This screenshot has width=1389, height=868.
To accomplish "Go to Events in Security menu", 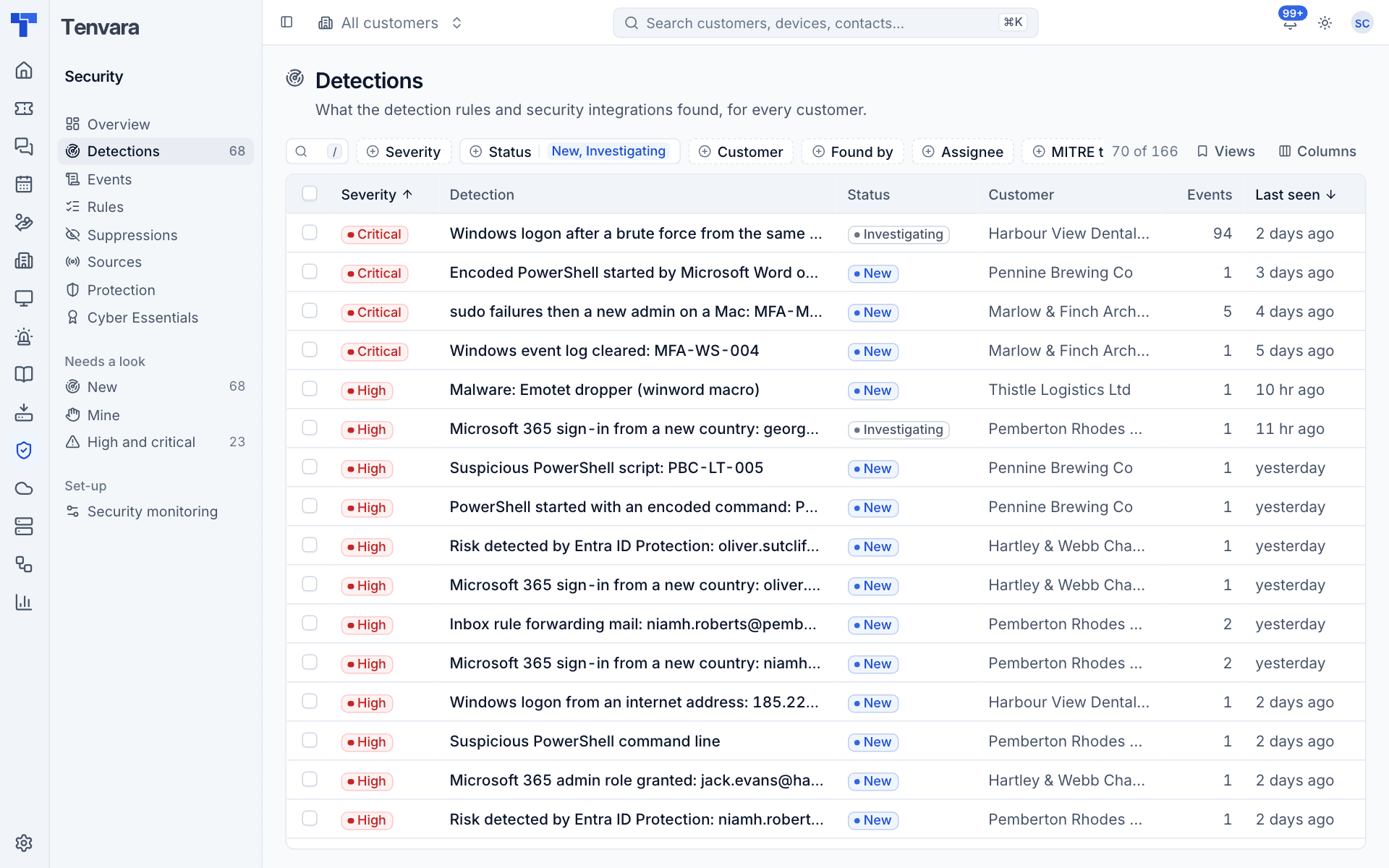I will (x=156, y=179).
